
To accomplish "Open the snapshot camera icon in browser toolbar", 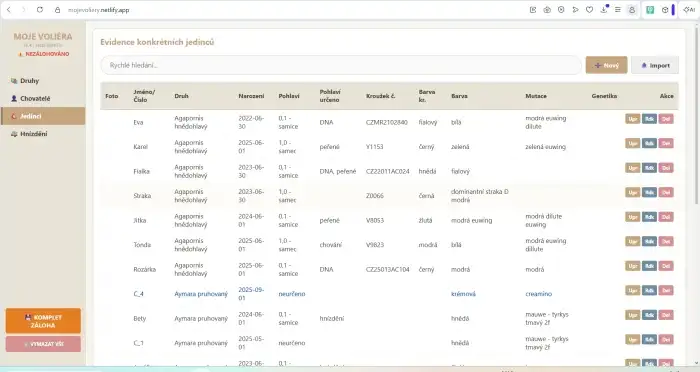I will (x=547, y=10).
